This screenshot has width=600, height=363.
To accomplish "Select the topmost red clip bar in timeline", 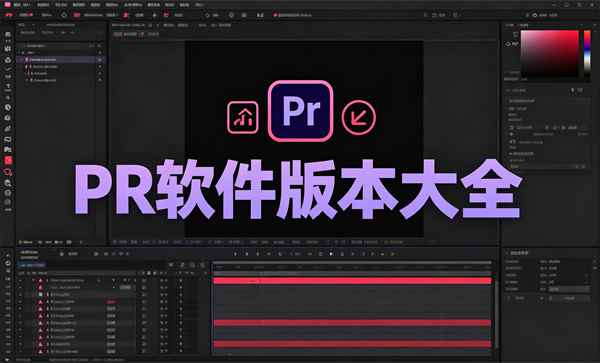I will (352, 281).
